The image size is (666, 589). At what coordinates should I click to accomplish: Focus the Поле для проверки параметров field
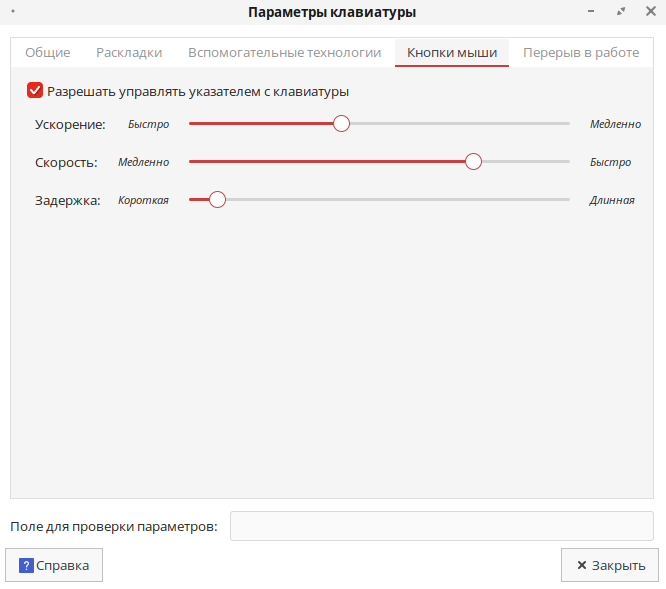point(441,526)
